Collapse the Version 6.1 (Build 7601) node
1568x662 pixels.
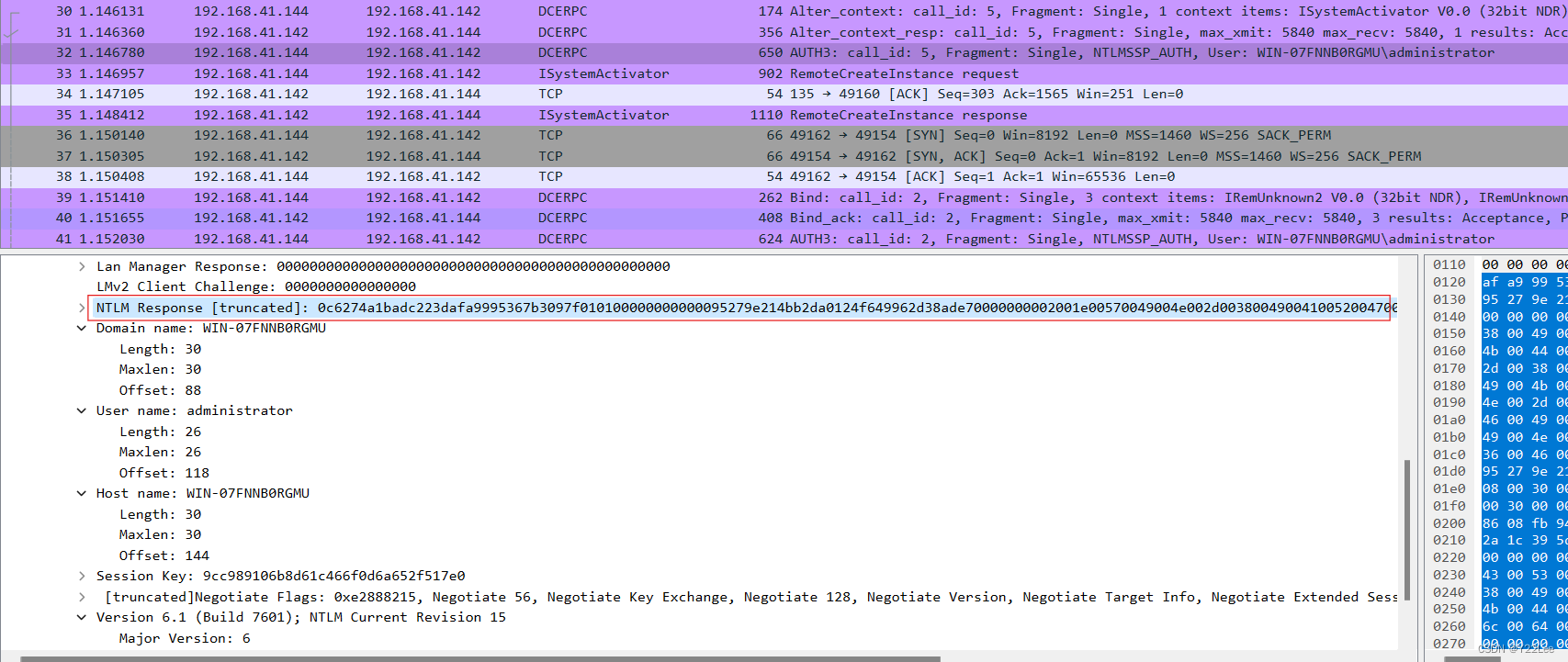(82, 617)
